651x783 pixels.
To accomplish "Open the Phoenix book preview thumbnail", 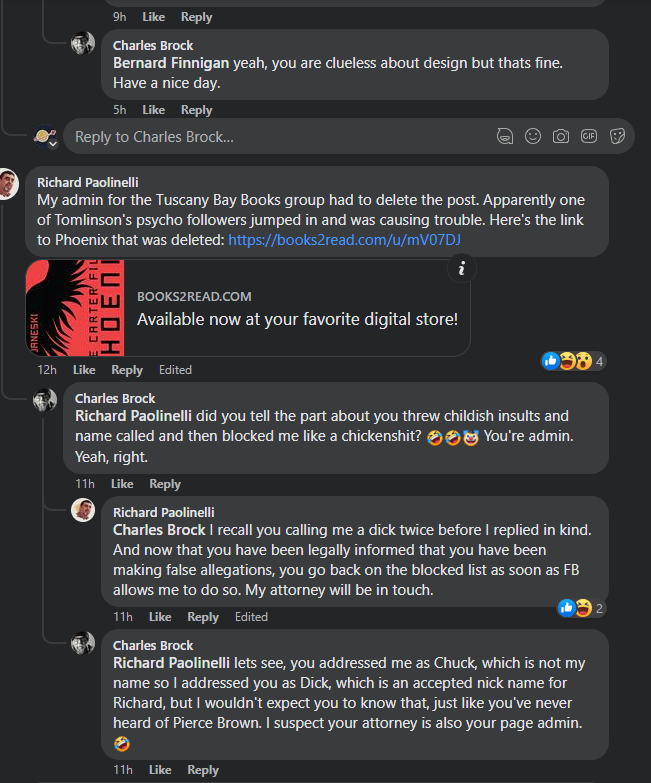I will (76, 308).
